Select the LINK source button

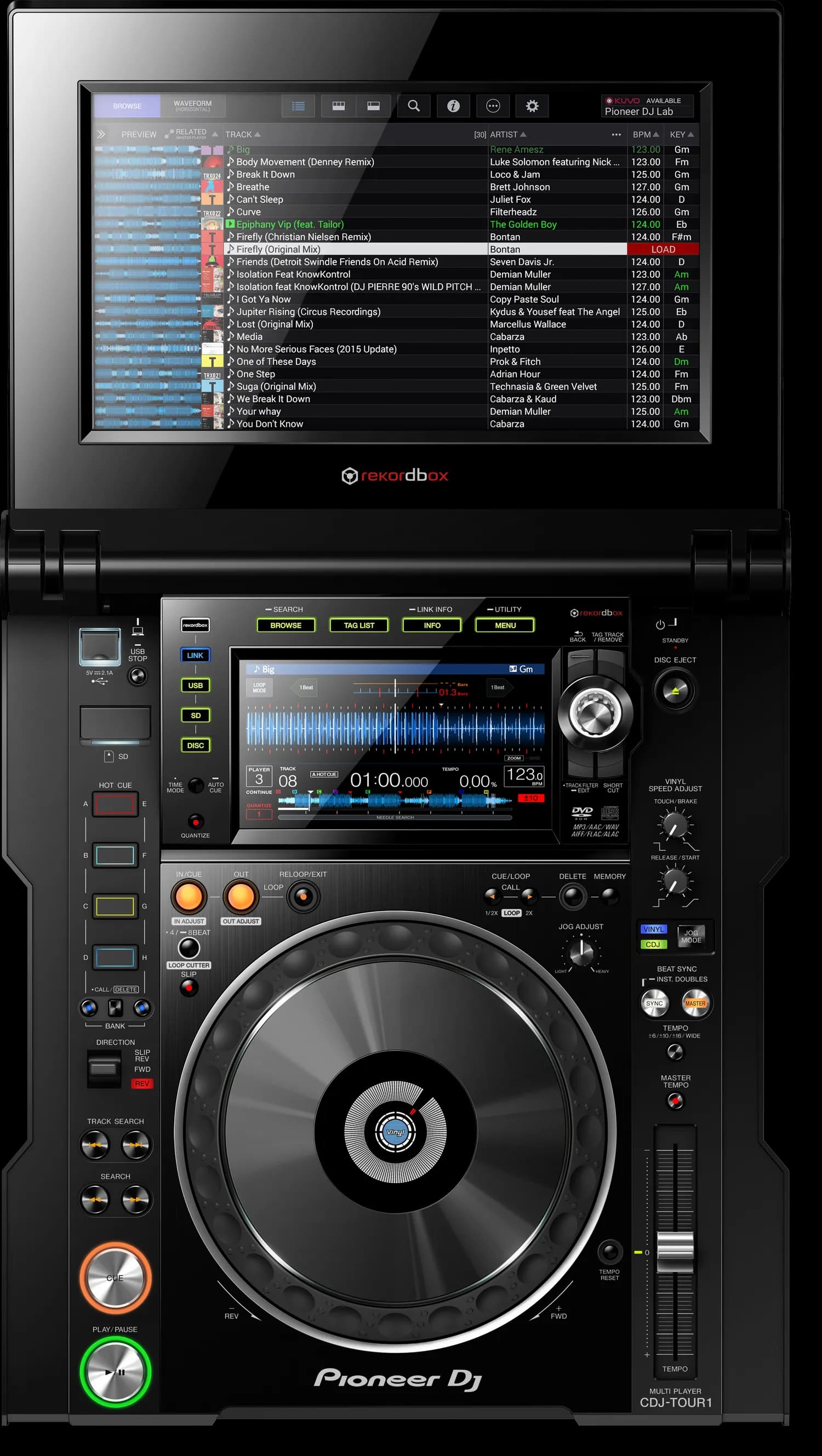click(x=195, y=655)
